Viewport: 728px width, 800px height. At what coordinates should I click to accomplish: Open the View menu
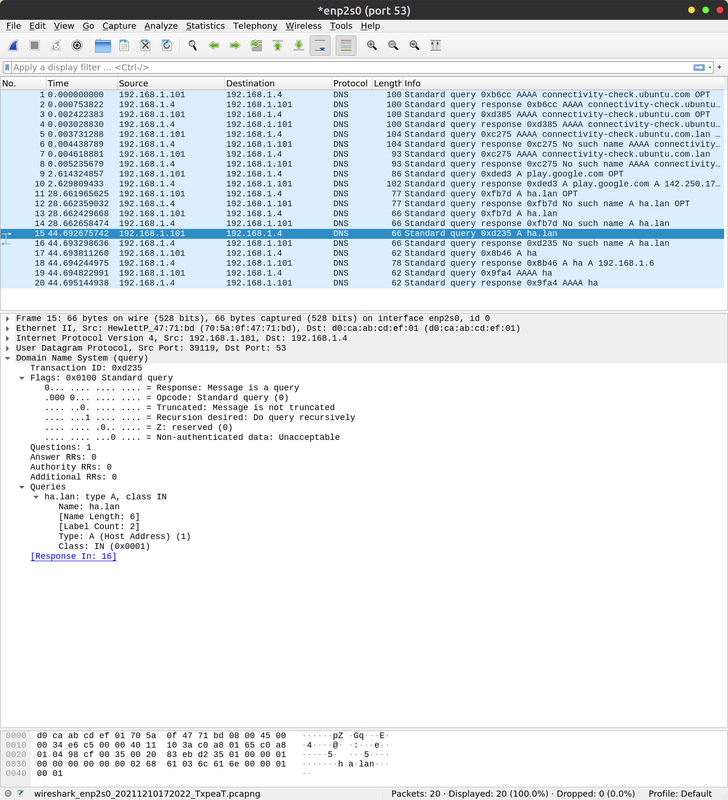coord(64,26)
